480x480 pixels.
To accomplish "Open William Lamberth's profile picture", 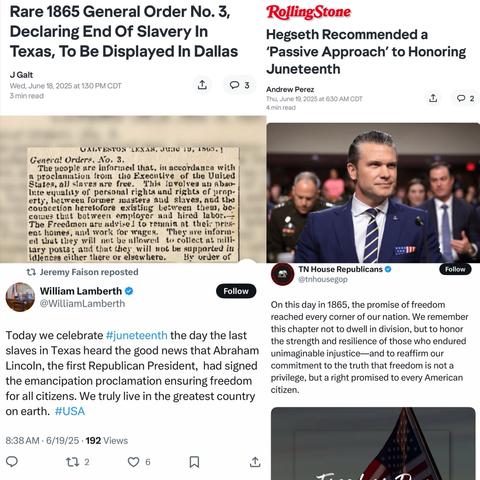I will (20, 297).
